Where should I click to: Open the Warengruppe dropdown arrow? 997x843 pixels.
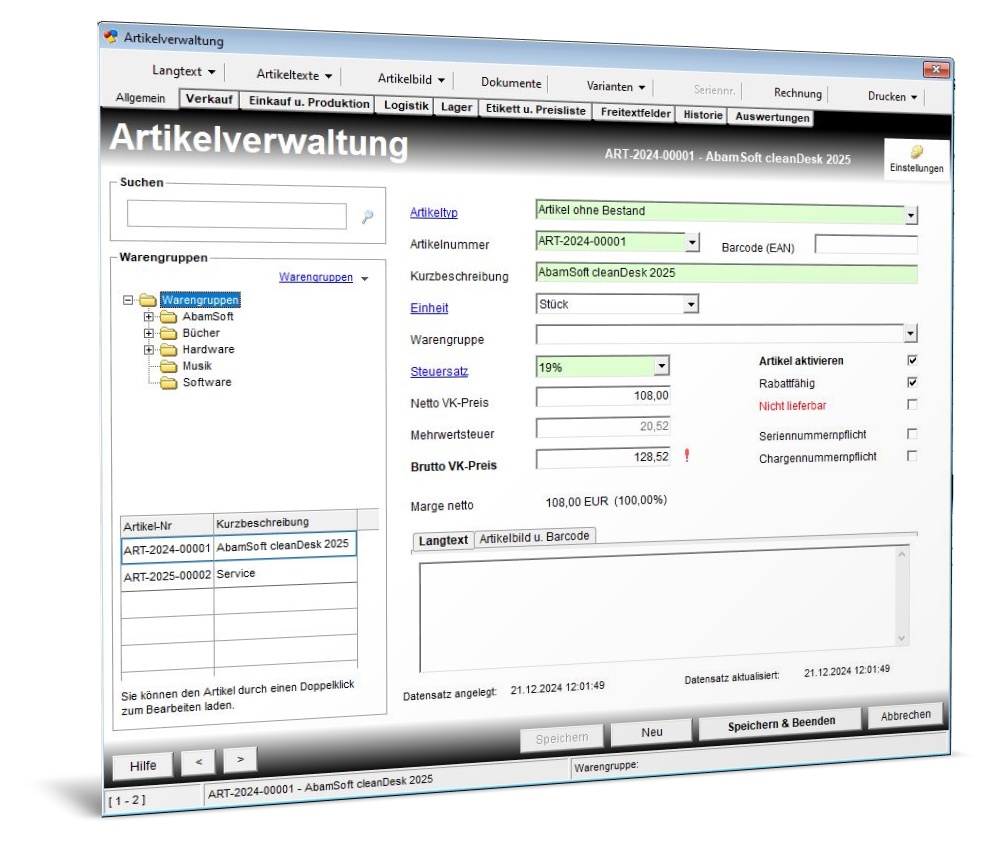911,332
